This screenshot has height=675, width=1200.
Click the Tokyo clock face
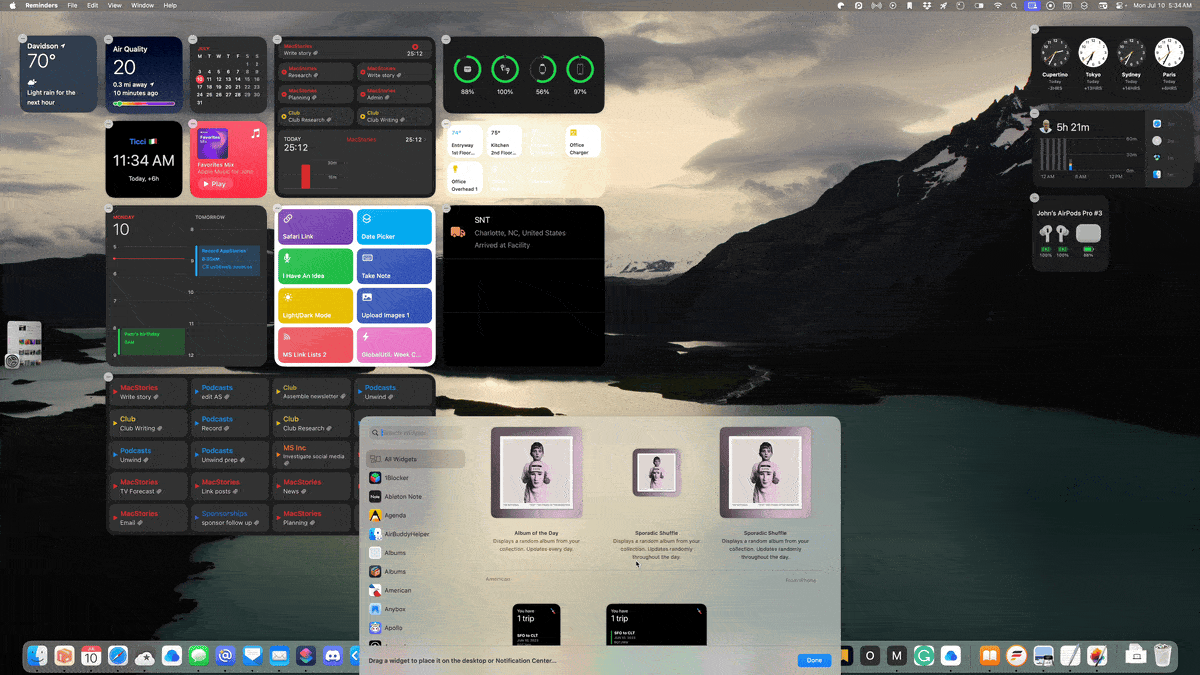[x=1093, y=54]
